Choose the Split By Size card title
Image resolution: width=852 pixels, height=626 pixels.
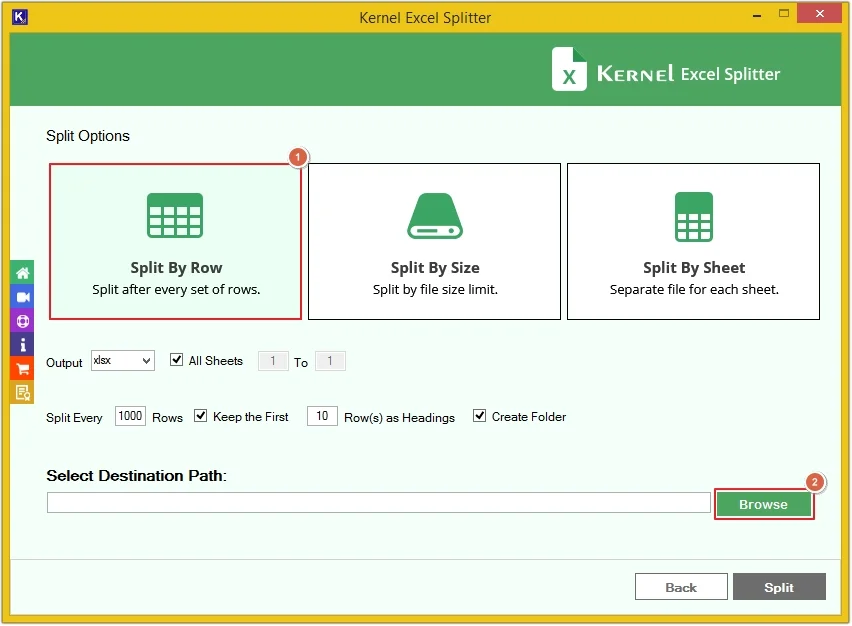435,268
